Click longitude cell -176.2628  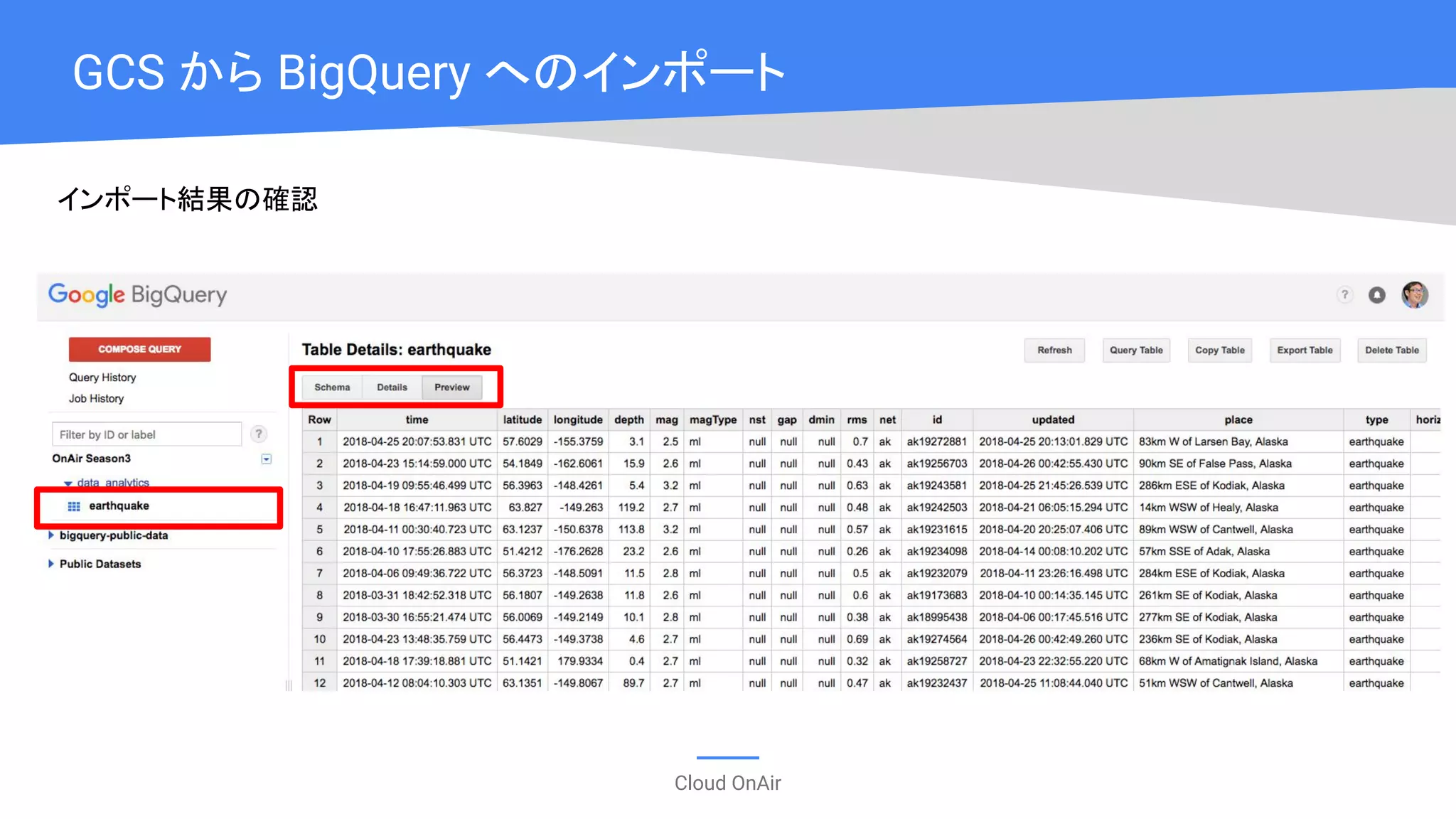click(x=578, y=552)
